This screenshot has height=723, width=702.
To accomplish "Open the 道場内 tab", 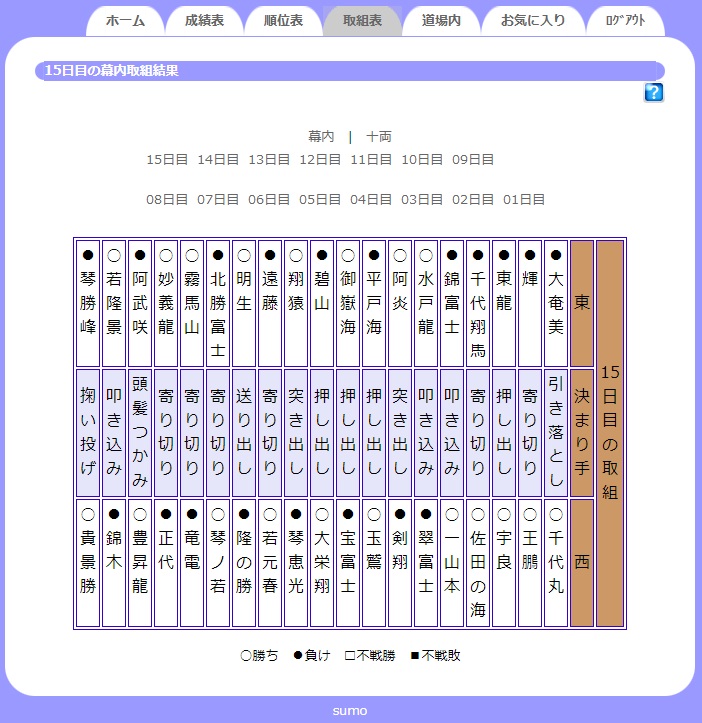I will (x=441, y=21).
